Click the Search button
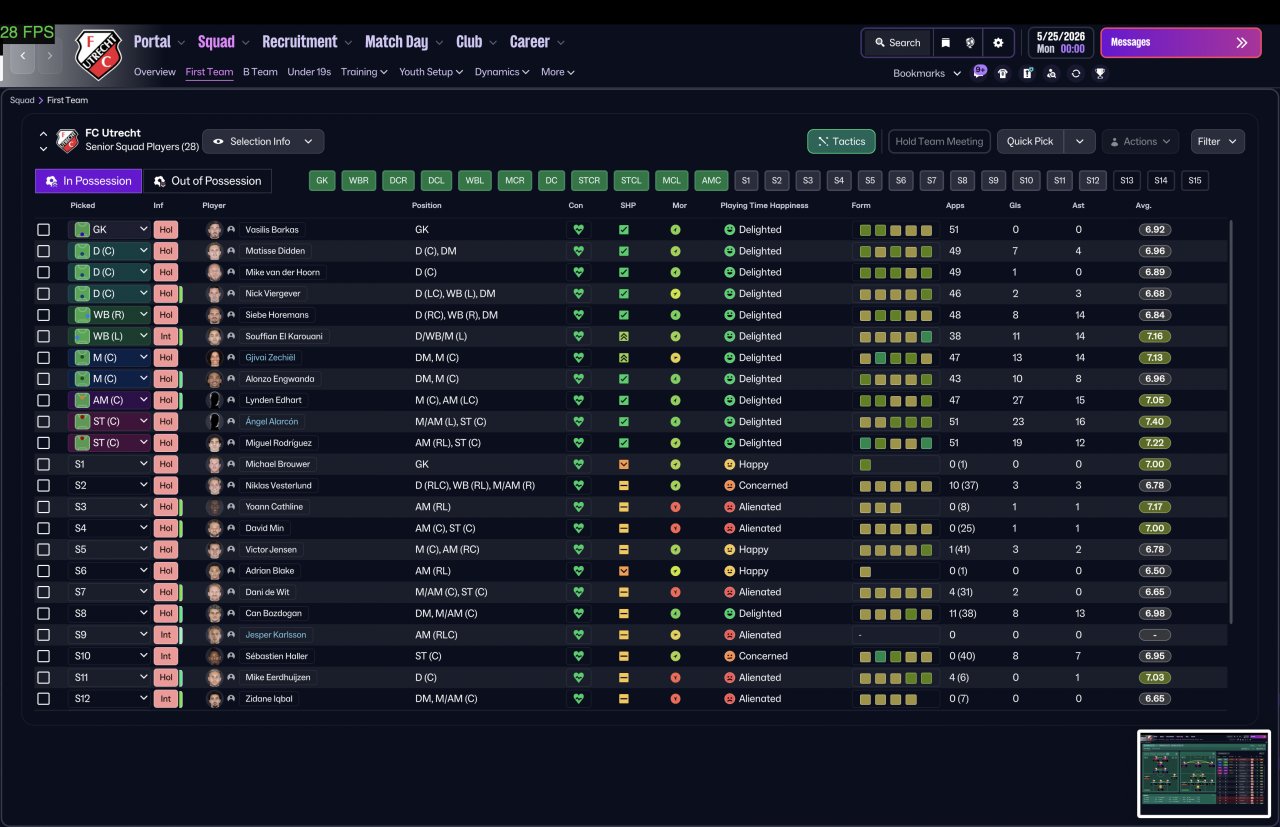The height and width of the screenshot is (827, 1280). coord(897,43)
